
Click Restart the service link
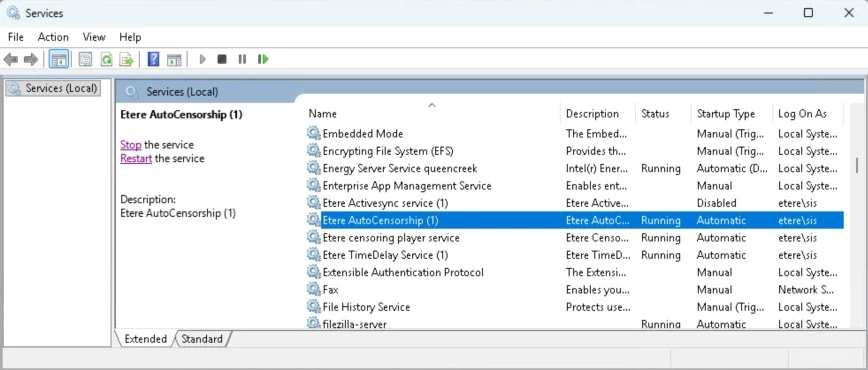136,158
